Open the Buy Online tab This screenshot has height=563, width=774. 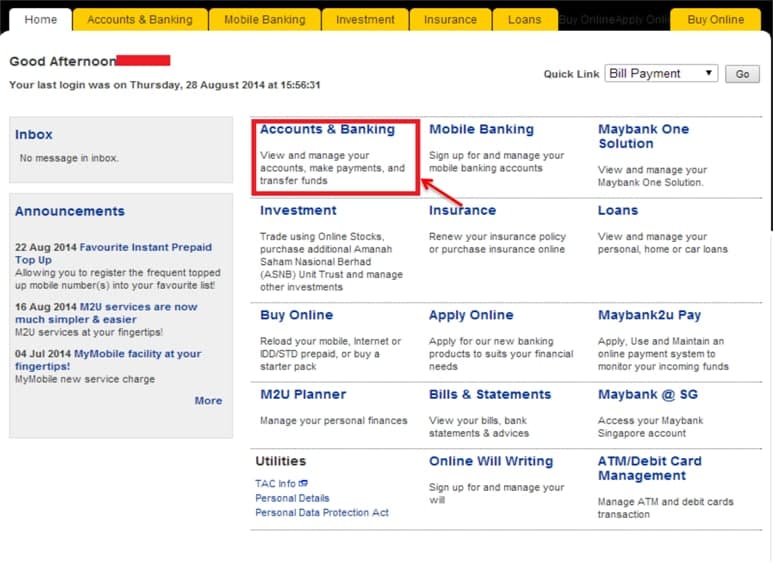tap(716, 20)
